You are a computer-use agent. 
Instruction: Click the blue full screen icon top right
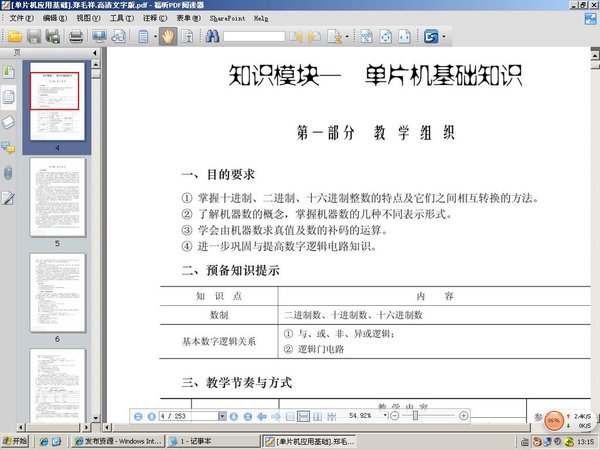590,19
